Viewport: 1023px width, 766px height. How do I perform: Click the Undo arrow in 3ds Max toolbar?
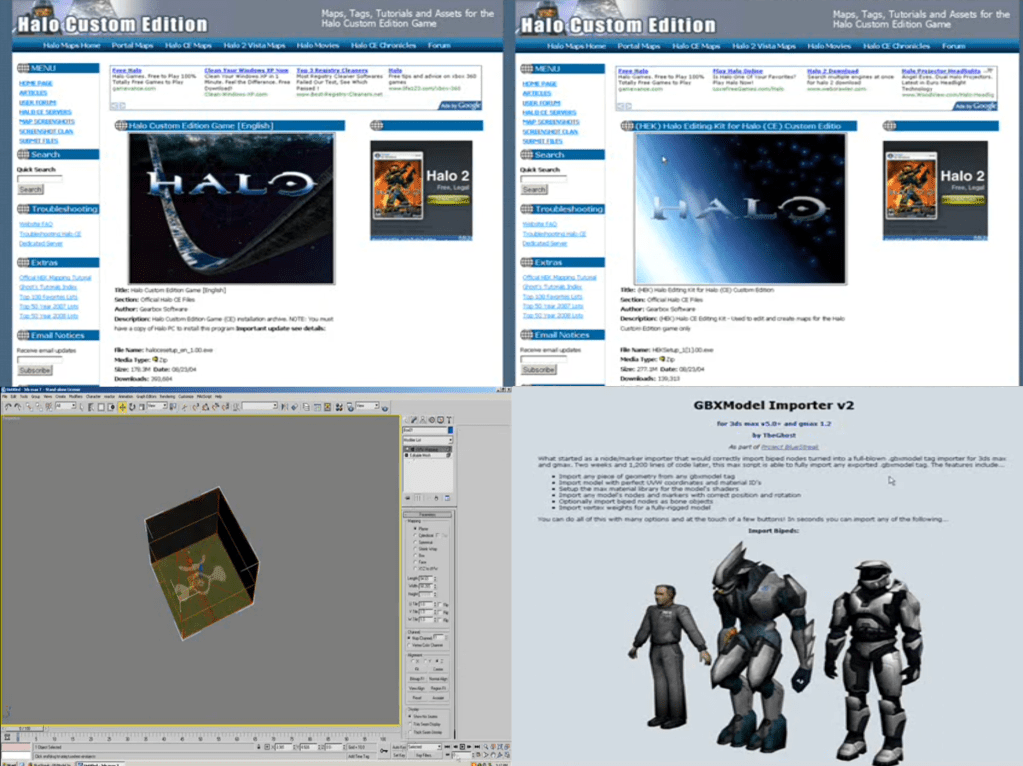[x=6, y=408]
